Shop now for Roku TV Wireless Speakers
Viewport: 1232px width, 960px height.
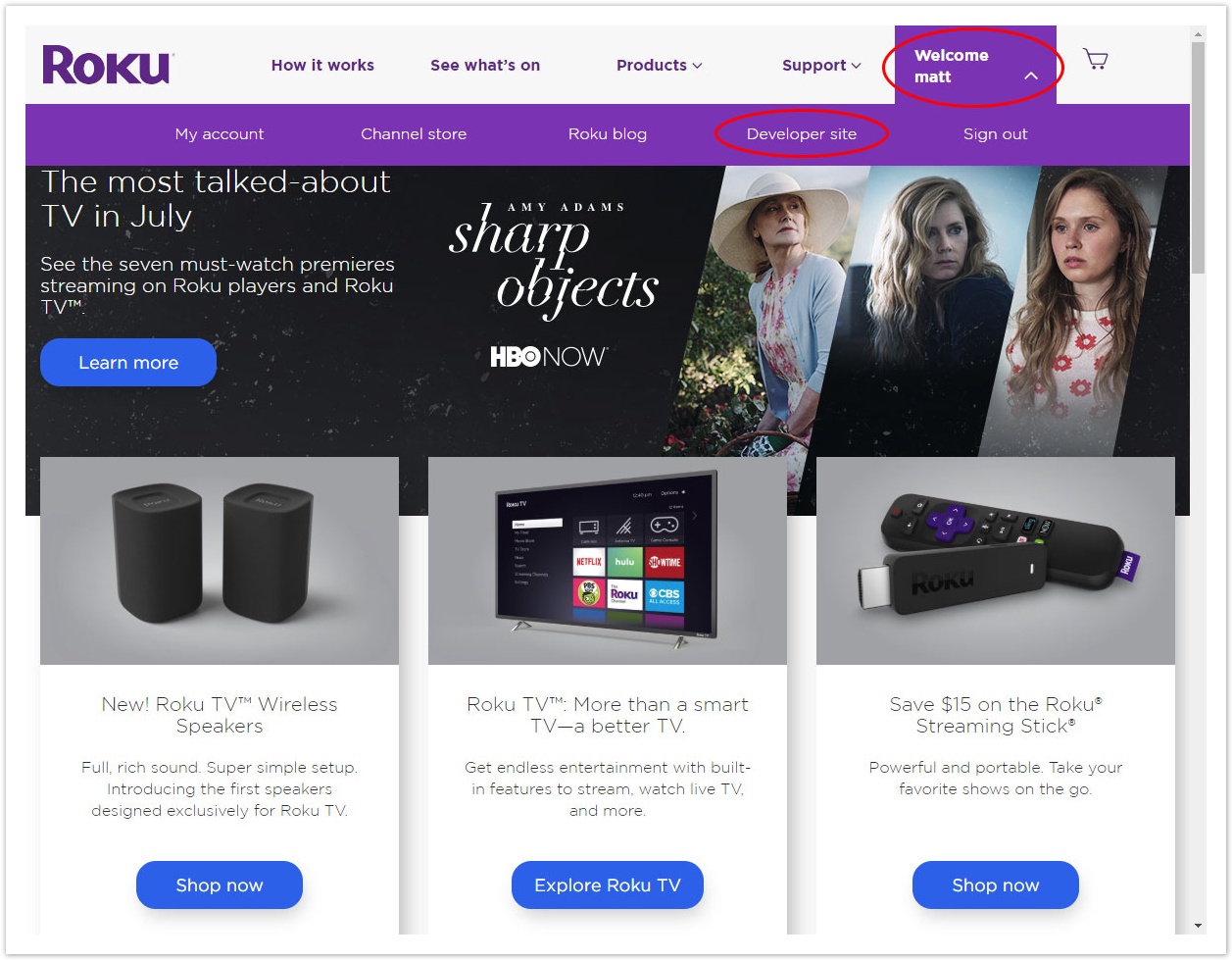tap(220, 885)
